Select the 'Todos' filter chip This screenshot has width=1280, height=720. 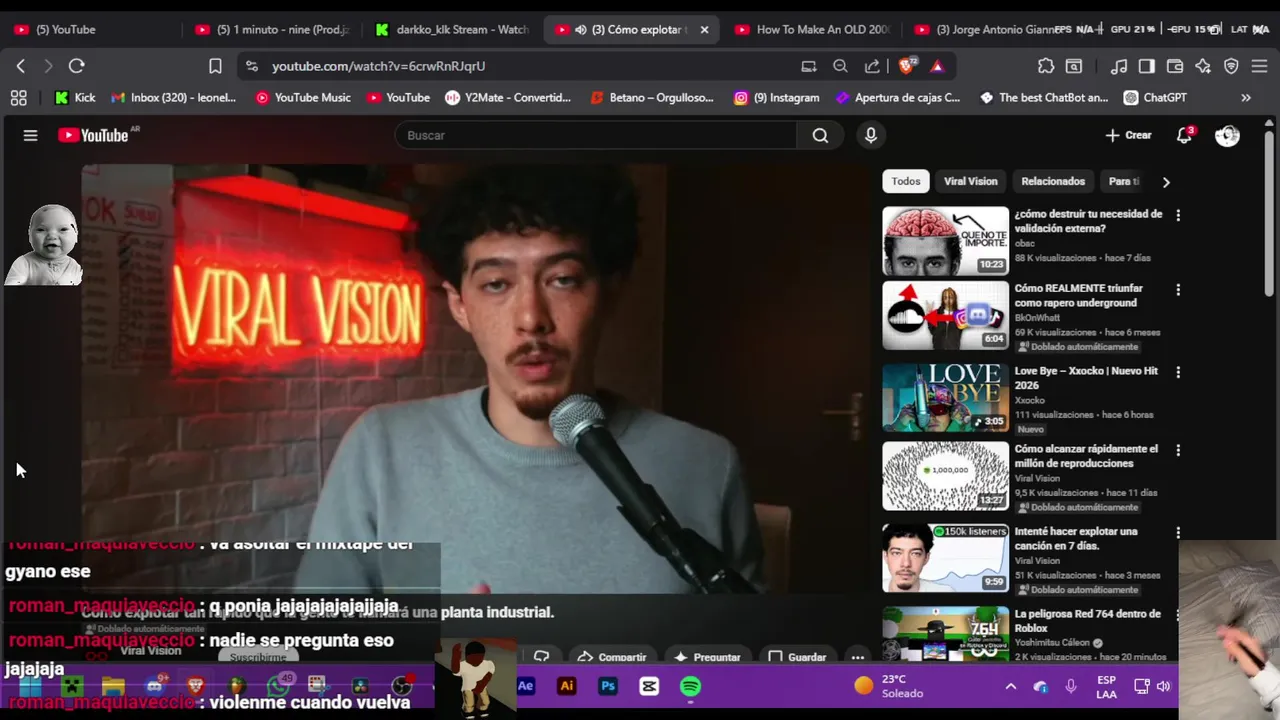[x=906, y=181]
